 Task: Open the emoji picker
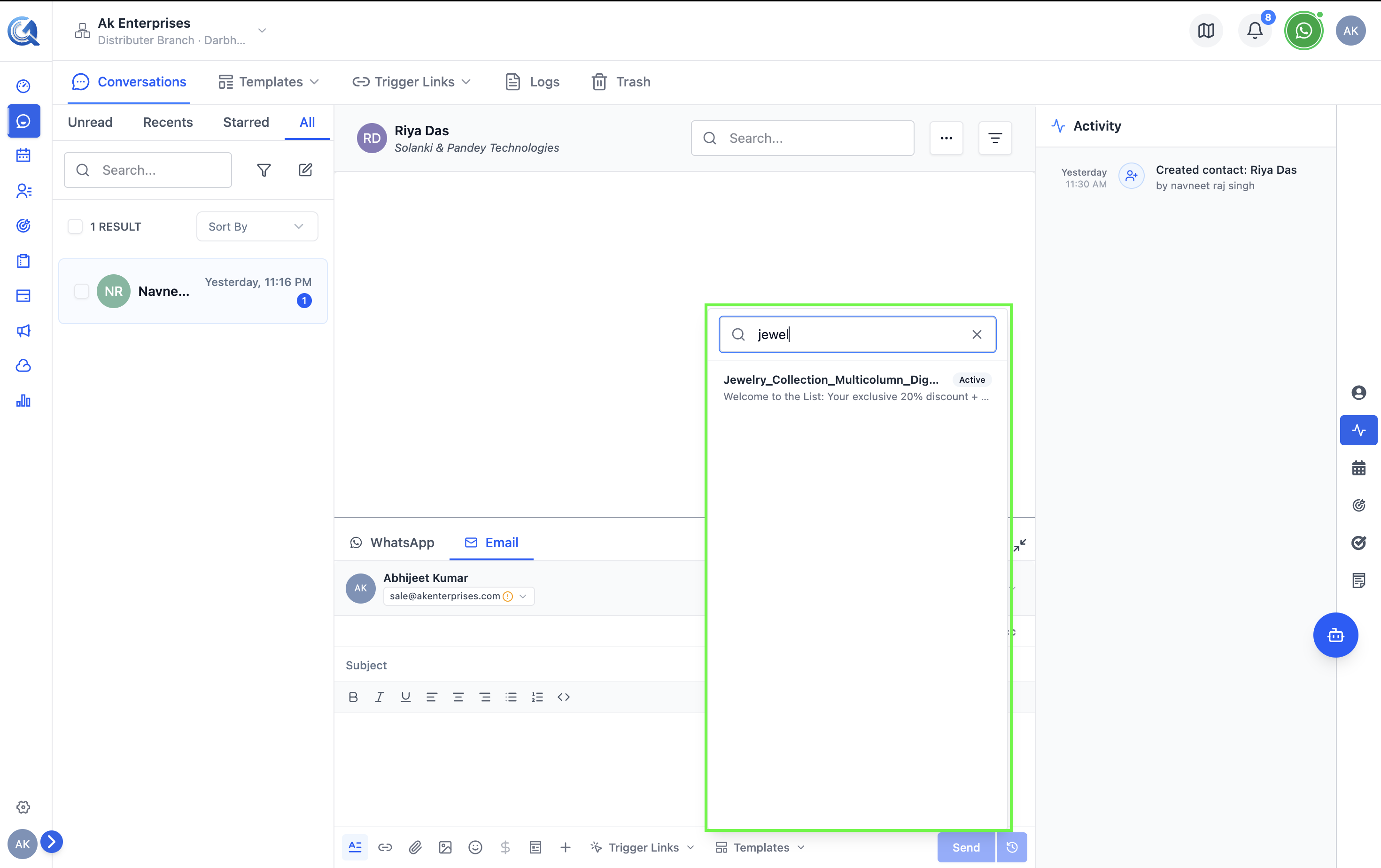tap(475, 847)
